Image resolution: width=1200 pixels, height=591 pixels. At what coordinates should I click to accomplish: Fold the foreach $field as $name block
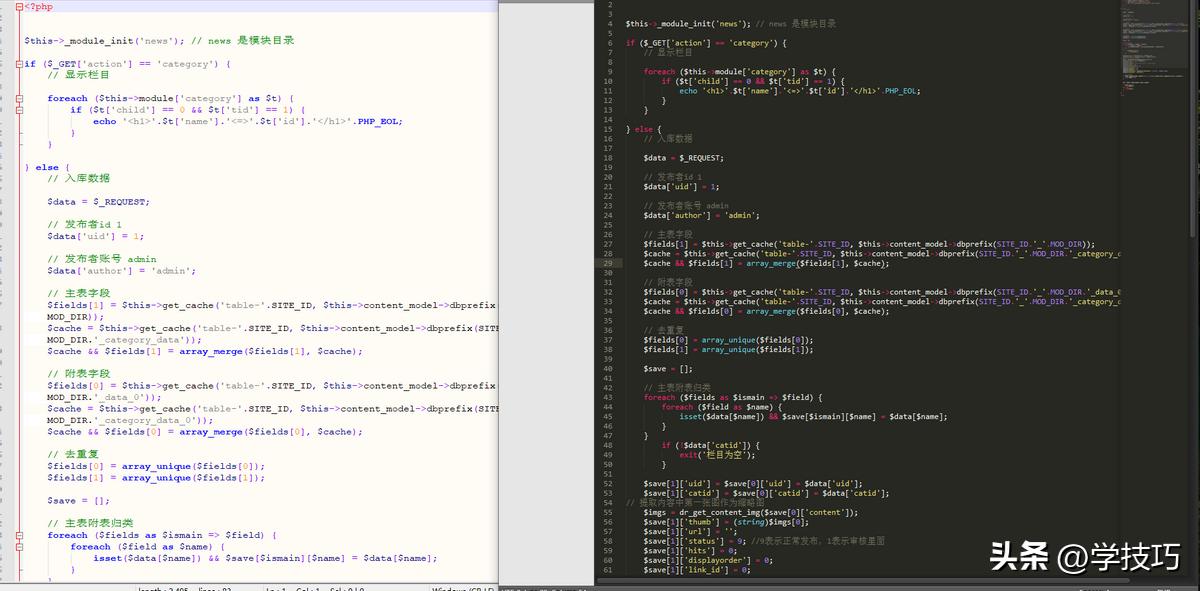coord(19,547)
